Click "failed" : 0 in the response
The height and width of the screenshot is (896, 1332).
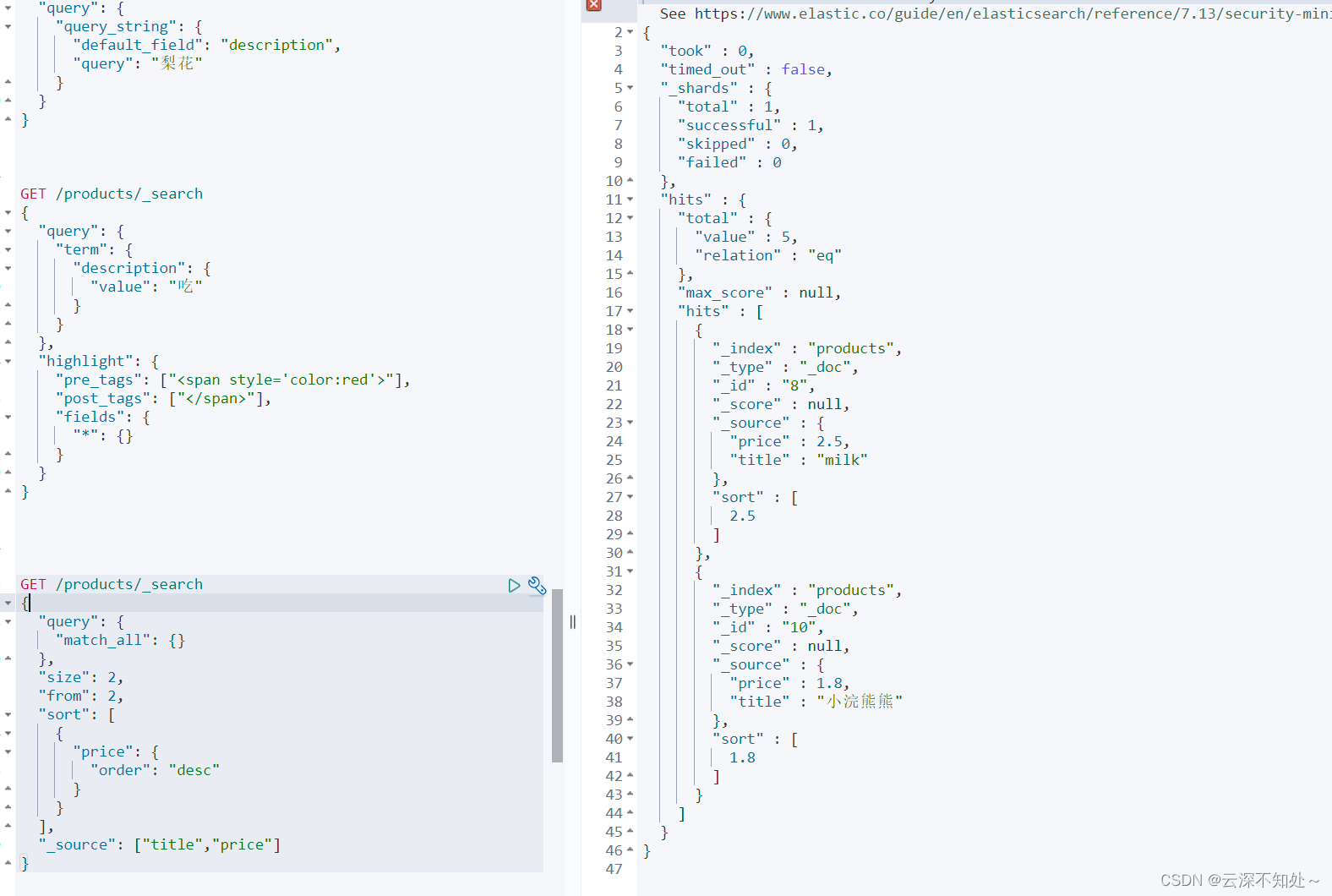[729, 162]
